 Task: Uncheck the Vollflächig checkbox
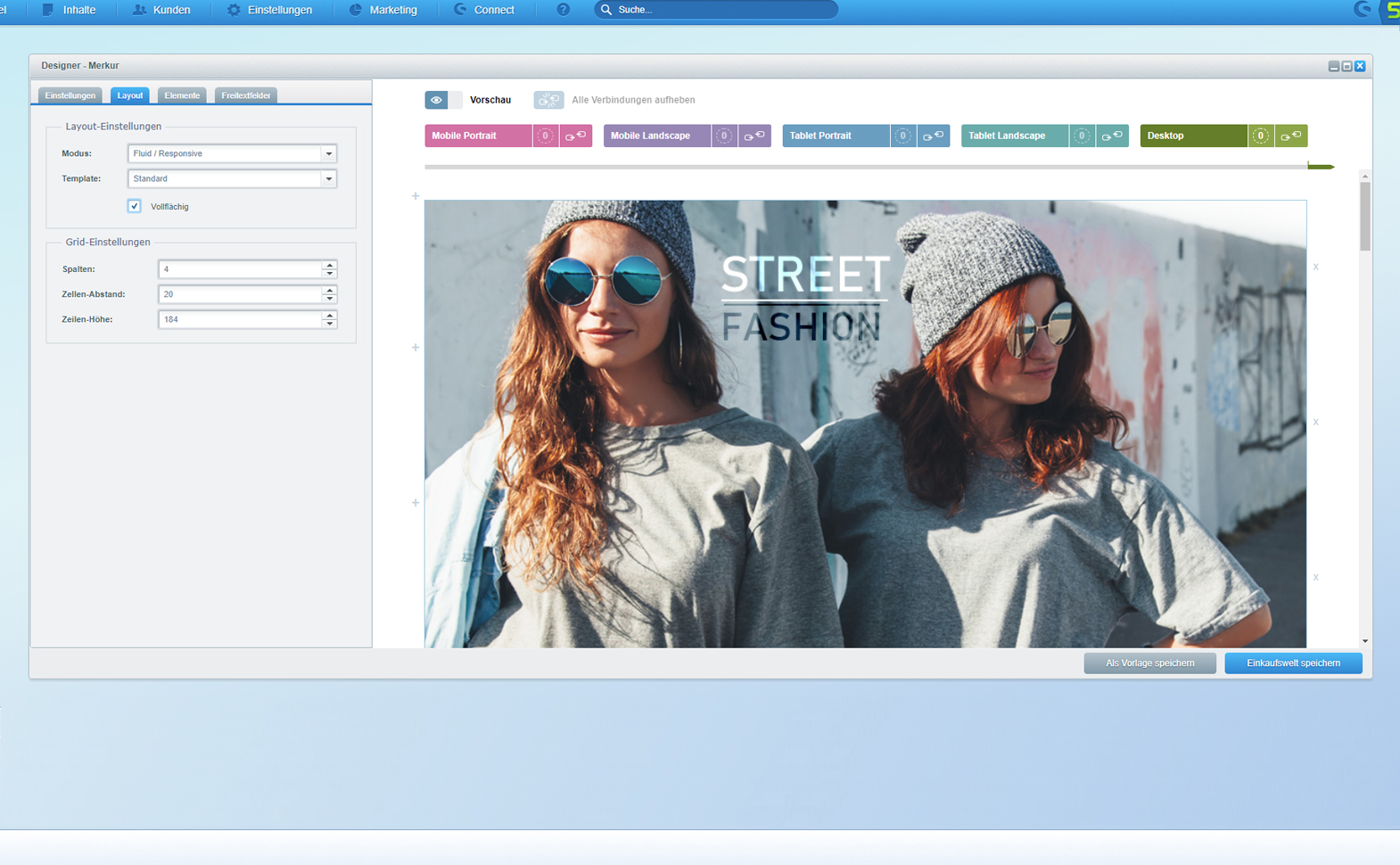tap(135, 206)
